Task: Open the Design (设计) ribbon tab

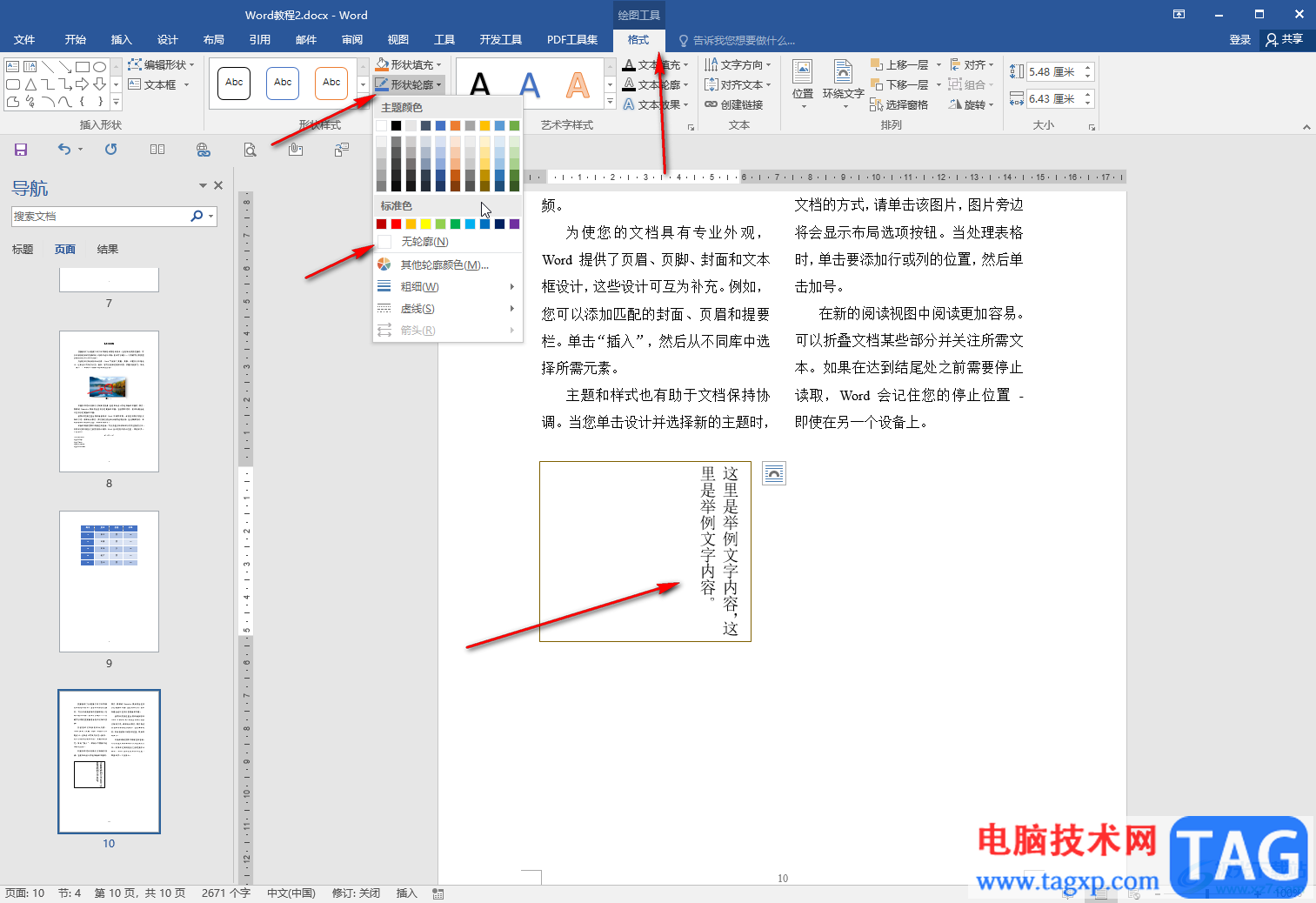Action: [168, 40]
